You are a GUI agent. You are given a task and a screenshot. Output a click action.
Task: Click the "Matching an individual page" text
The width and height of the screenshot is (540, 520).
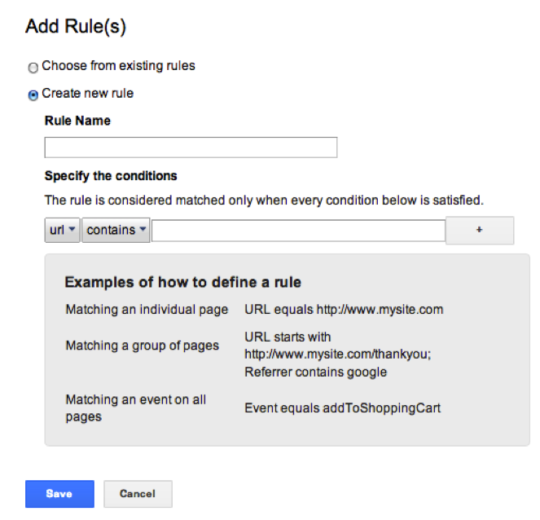pyautogui.click(x=147, y=309)
